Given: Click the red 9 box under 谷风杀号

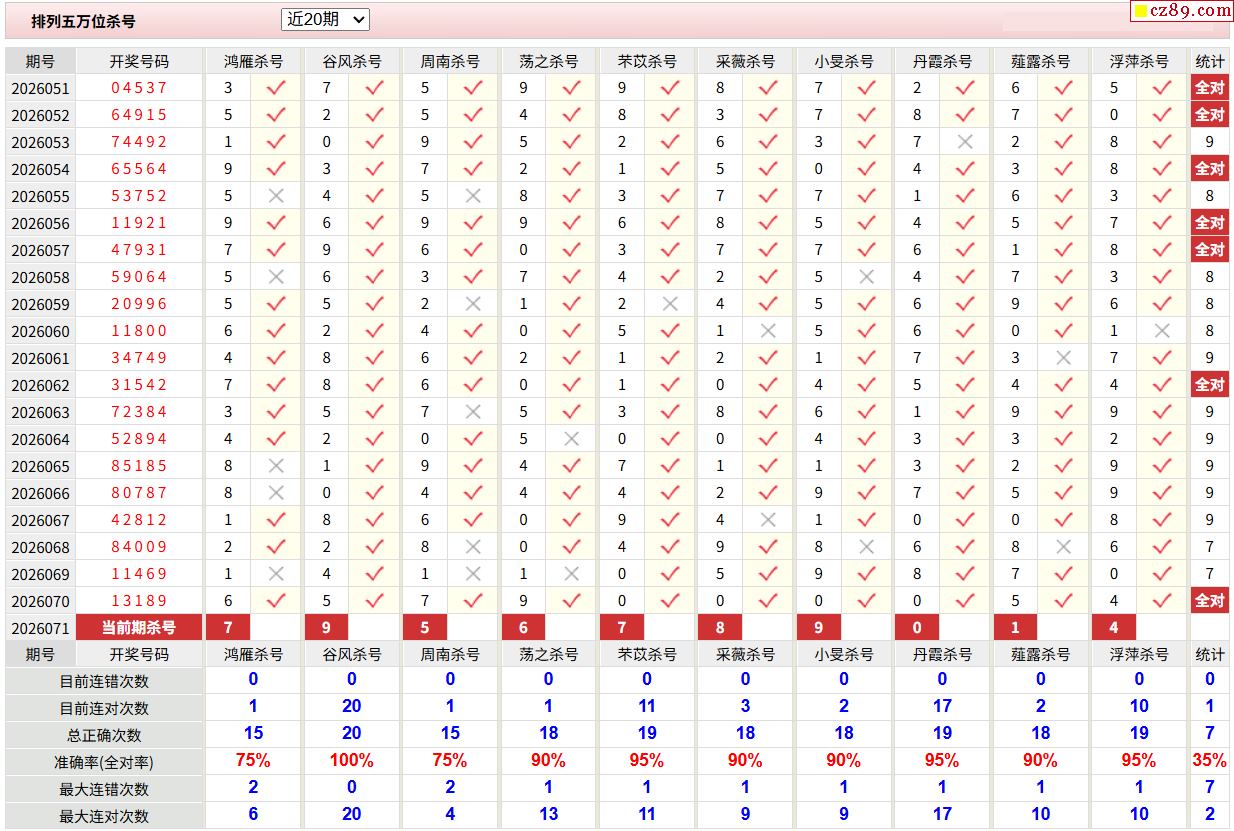Looking at the screenshot, I should pyautogui.click(x=326, y=627).
